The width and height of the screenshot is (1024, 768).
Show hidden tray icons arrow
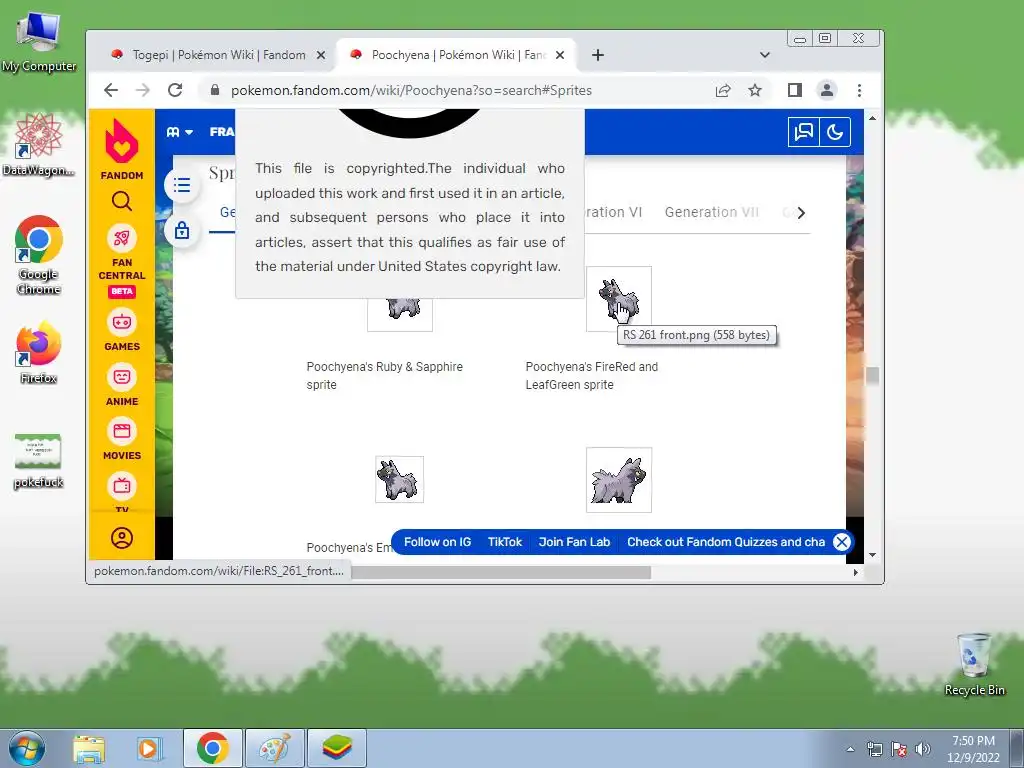coord(850,749)
